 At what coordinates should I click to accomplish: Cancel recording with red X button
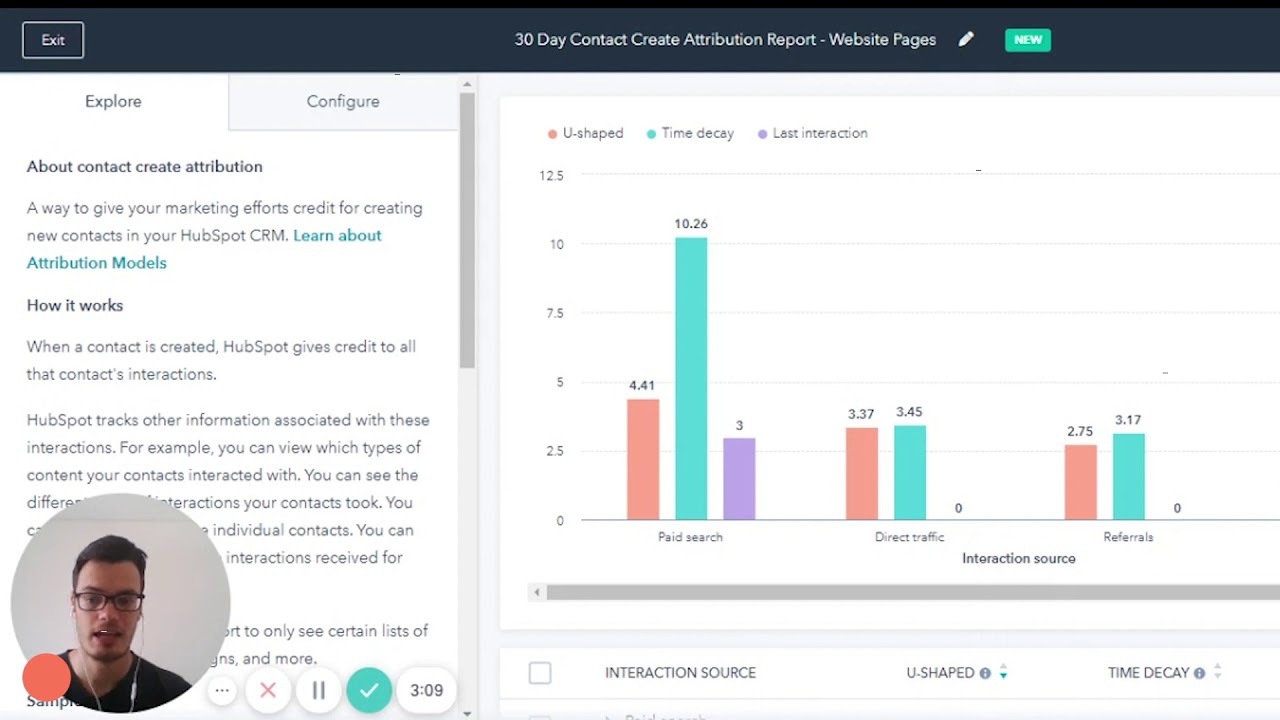268,690
